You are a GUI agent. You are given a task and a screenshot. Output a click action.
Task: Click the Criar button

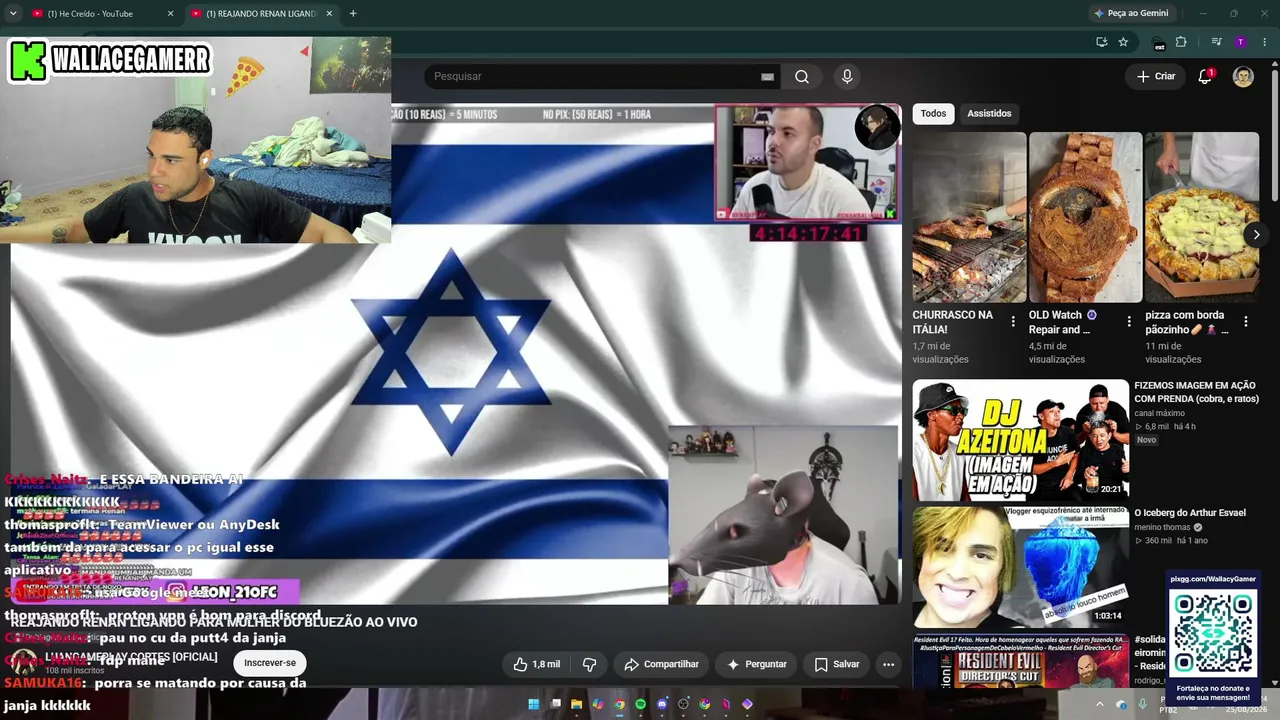click(x=1156, y=77)
